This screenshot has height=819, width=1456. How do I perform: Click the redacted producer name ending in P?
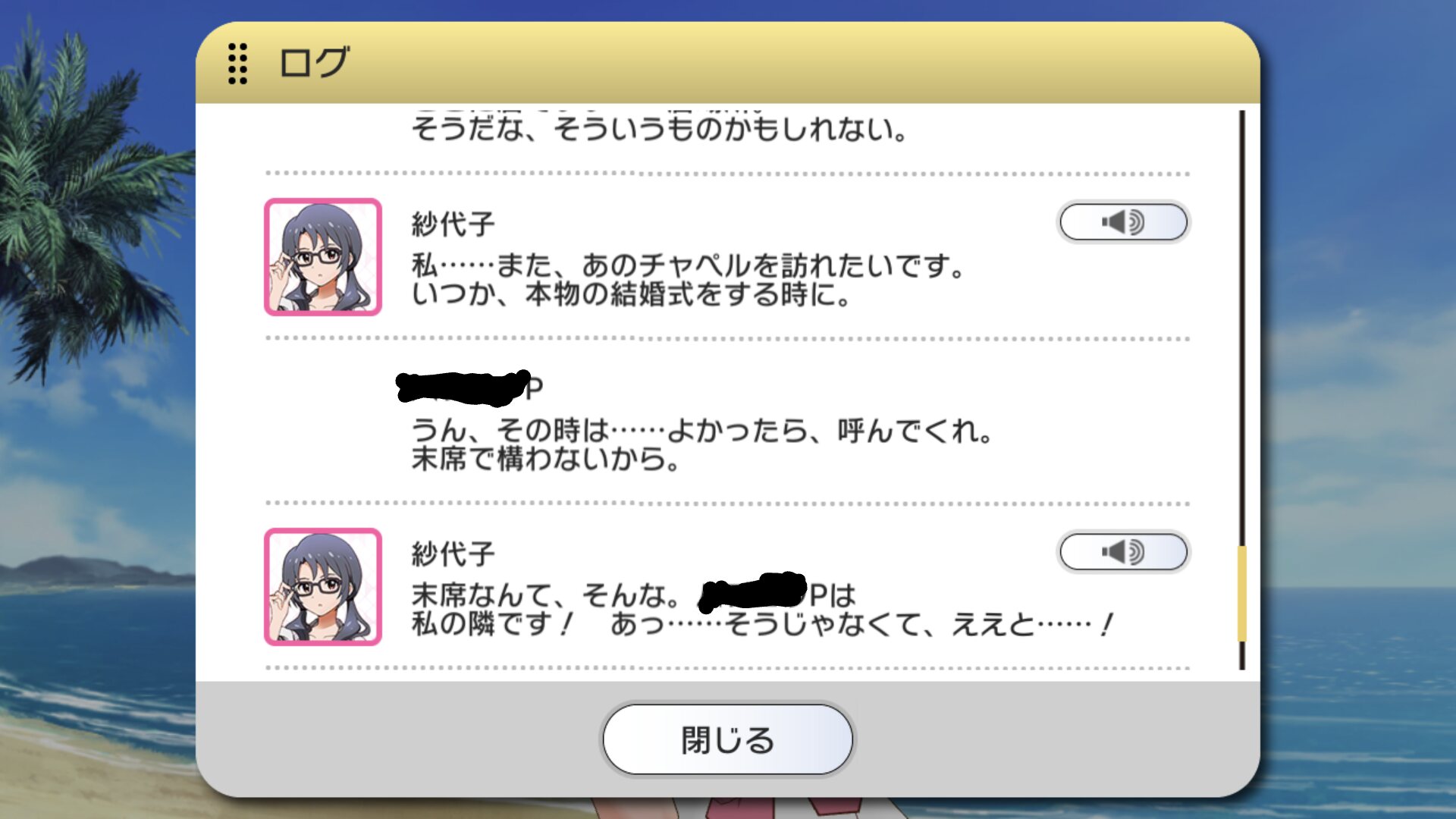(x=470, y=388)
